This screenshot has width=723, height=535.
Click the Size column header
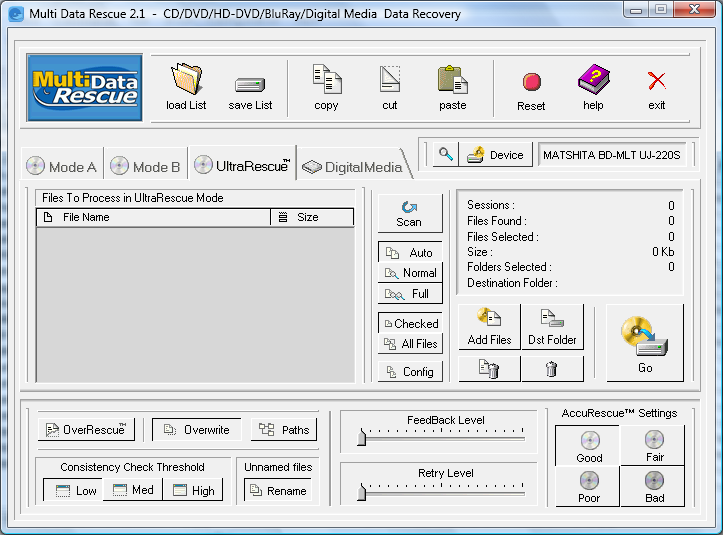[312, 217]
